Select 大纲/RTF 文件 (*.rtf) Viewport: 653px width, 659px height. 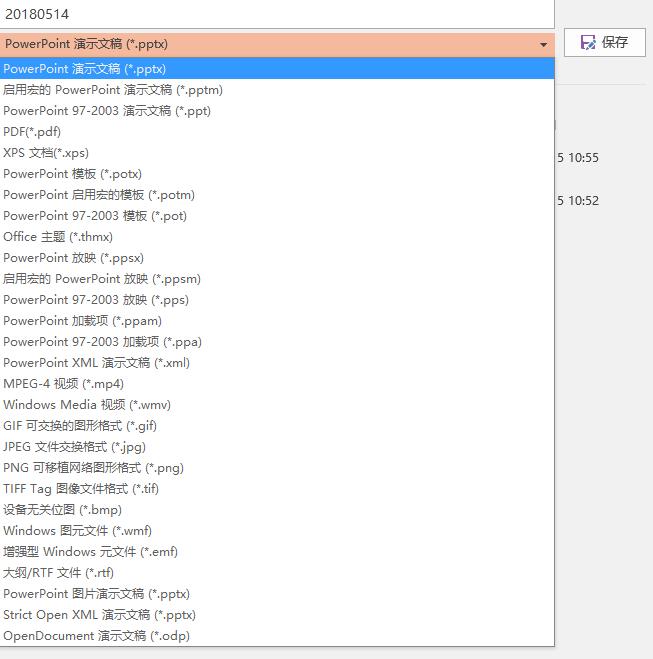pyautogui.click(x=277, y=573)
